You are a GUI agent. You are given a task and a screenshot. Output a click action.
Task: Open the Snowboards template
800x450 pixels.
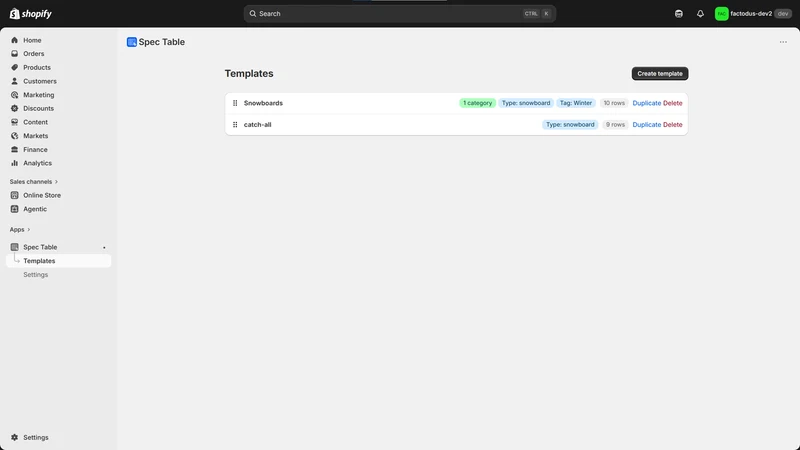coord(263,103)
